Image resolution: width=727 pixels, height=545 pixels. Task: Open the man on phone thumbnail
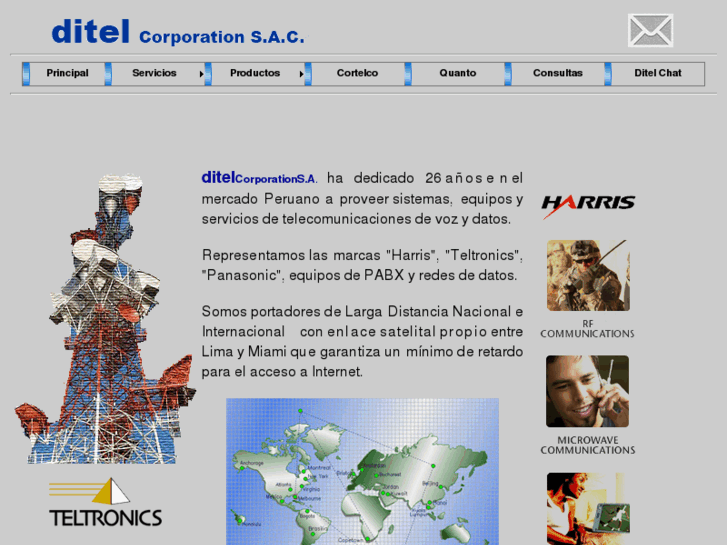587,391
